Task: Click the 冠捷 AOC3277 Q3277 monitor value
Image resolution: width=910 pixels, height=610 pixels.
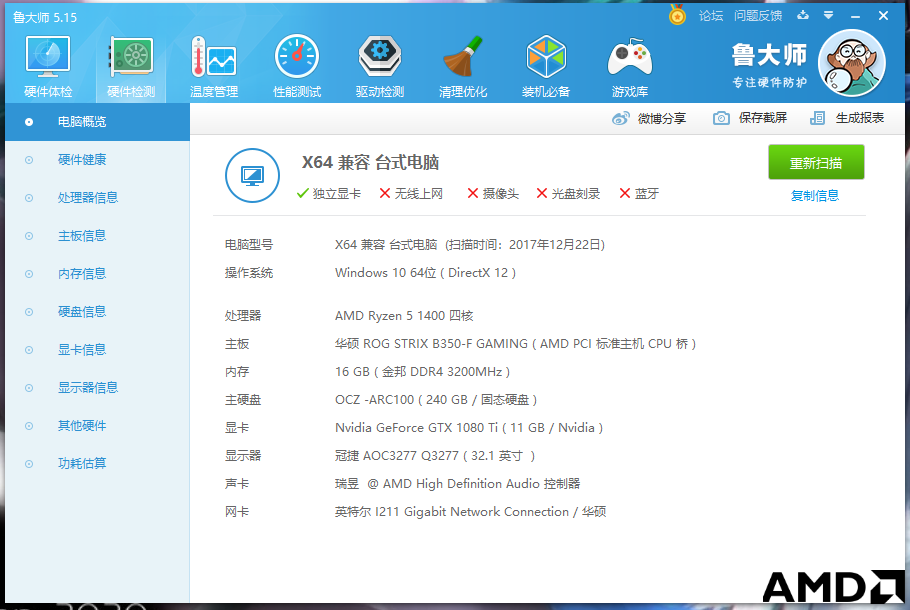Action: [435, 456]
